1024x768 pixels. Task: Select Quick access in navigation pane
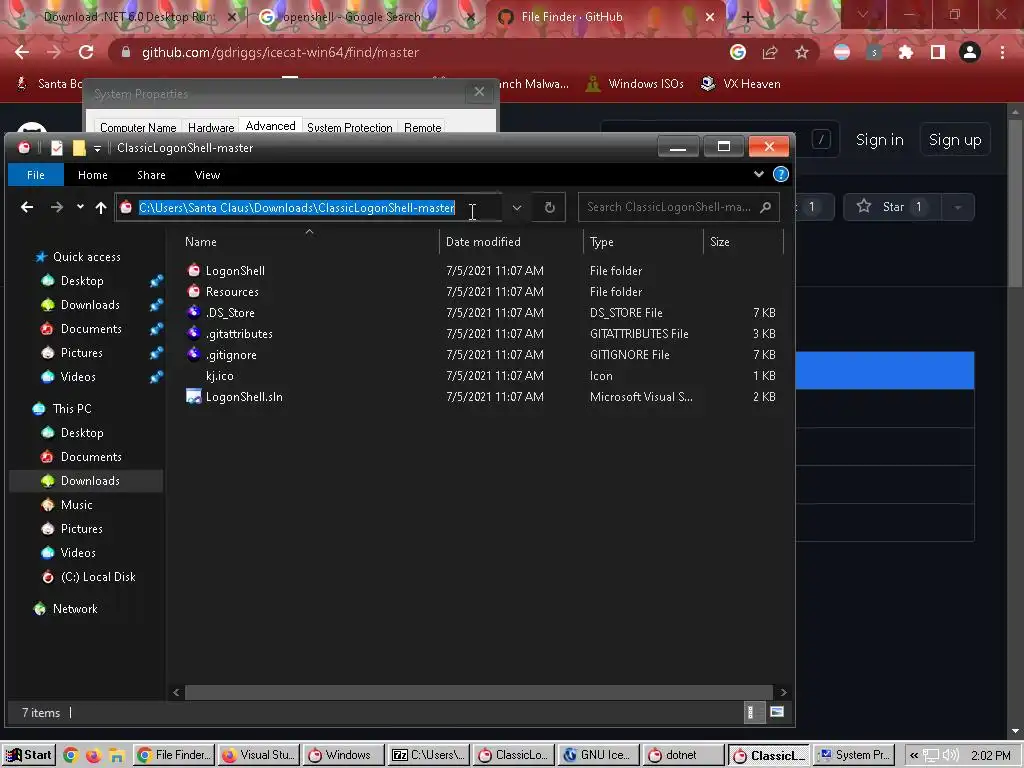click(x=87, y=257)
